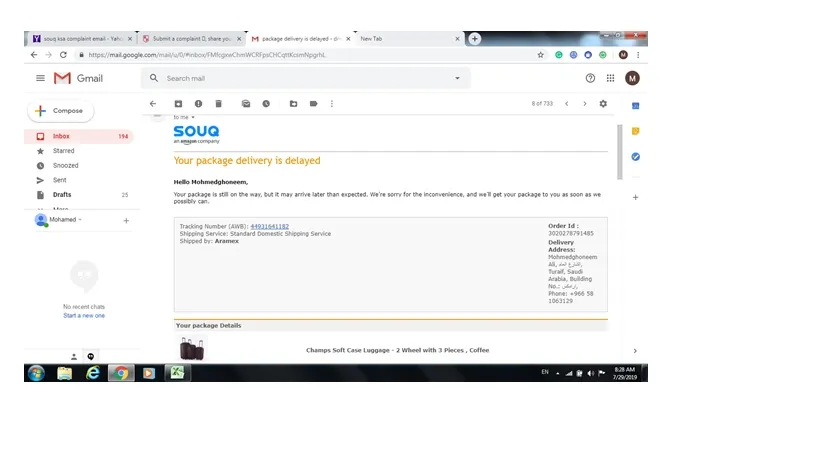Switch to the souq ksa complaint Yahoo tab

click(79, 39)
